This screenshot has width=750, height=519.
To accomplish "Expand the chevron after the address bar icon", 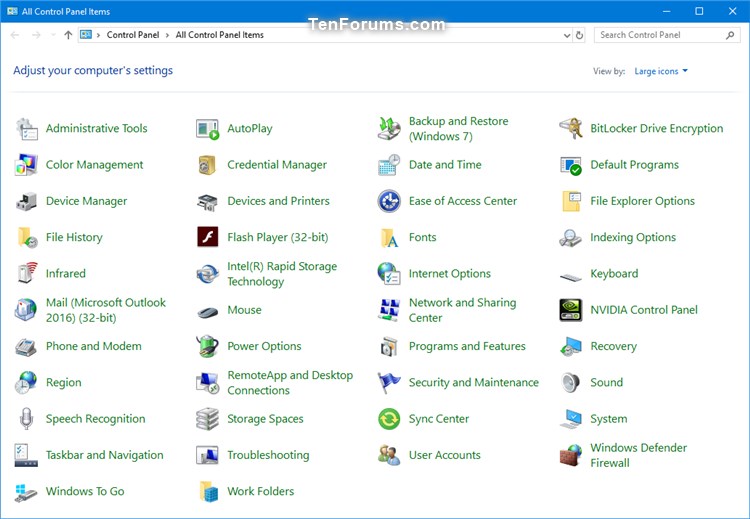I will click(98, 35).
